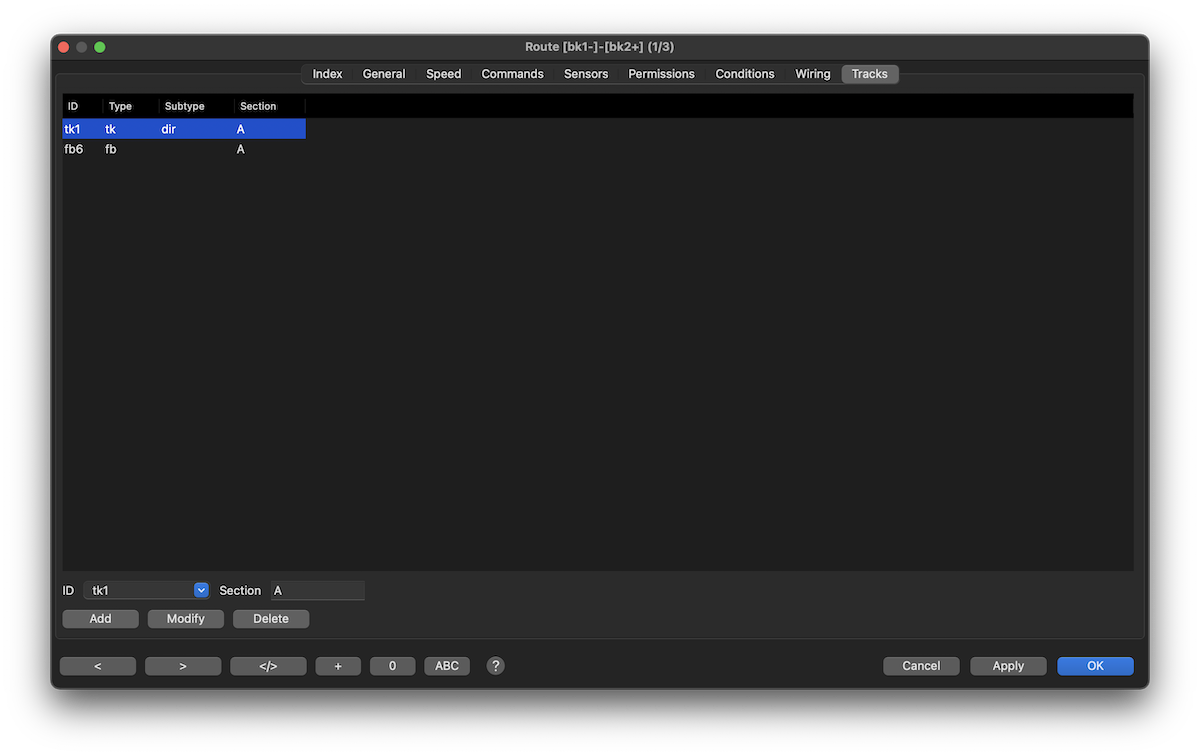Click the Add button
This screenshot has width=1200, height=756.
(101, 619)
